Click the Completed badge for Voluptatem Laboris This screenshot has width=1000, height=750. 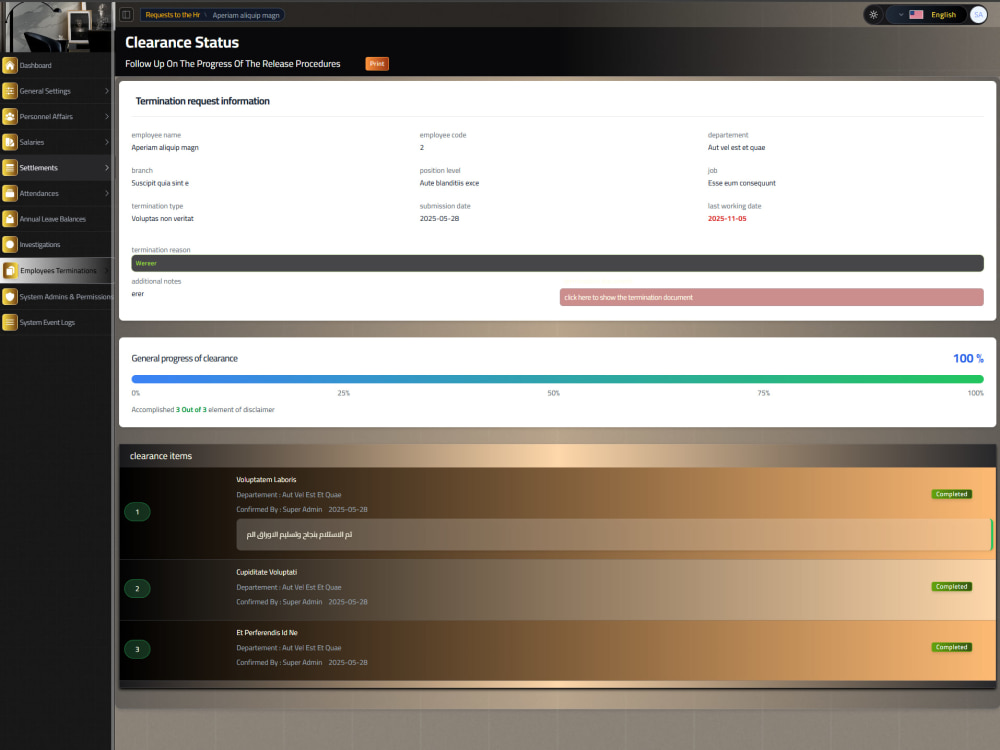(x=951, y=494)
